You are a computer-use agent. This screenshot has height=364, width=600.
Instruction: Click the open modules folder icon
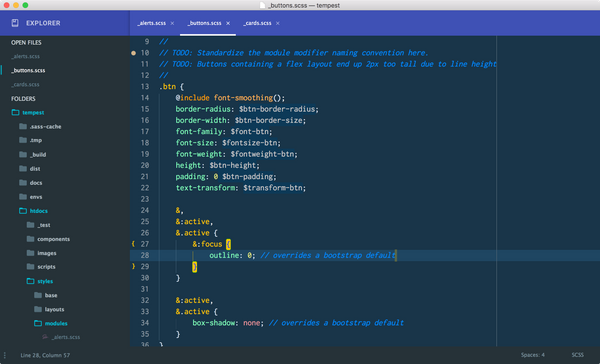coord(38,323)
